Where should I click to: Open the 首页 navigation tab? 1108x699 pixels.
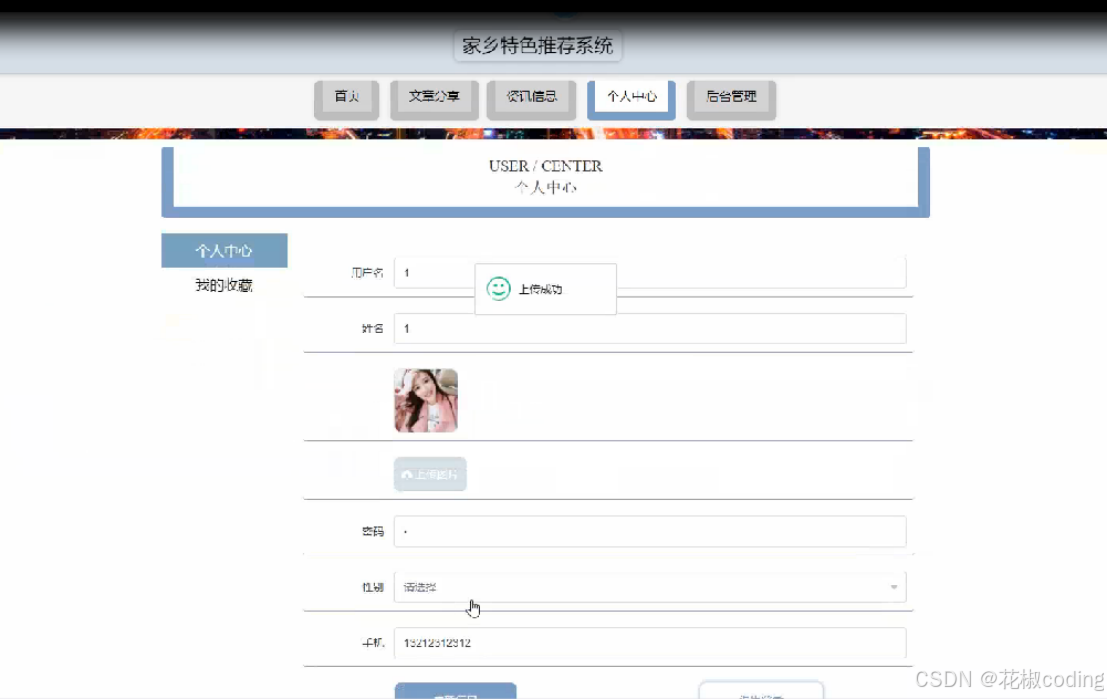(x=346, y=98)
